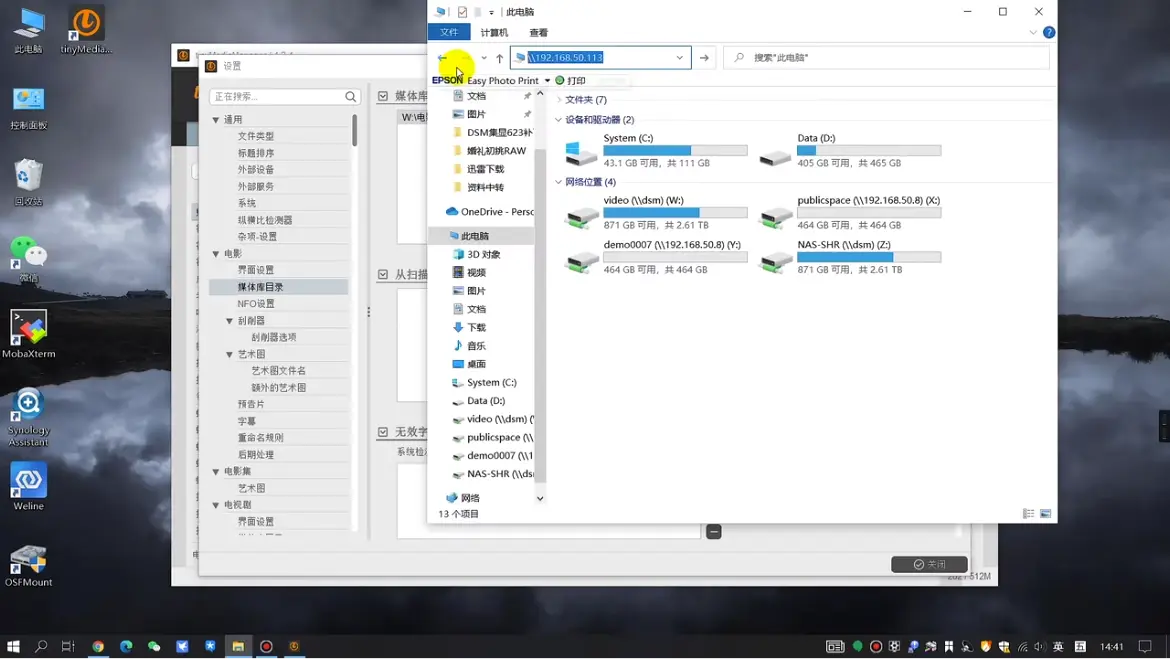The height and width of the screenshot is (659, 1170).
Task: Open the MobaXterm desktop shortcut
Action: pos(28,331)
